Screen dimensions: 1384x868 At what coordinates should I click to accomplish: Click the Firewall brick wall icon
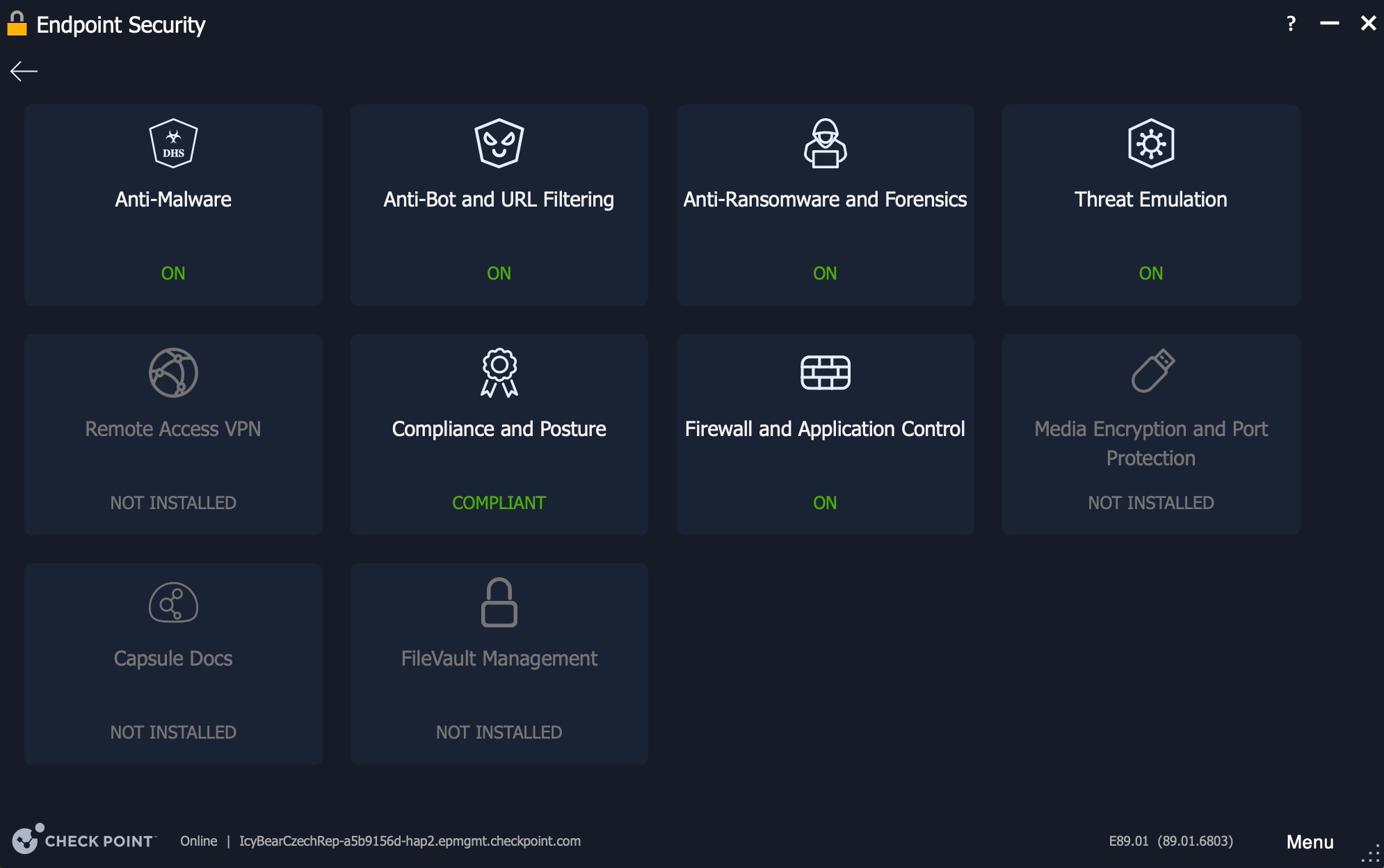coord(825,373)
